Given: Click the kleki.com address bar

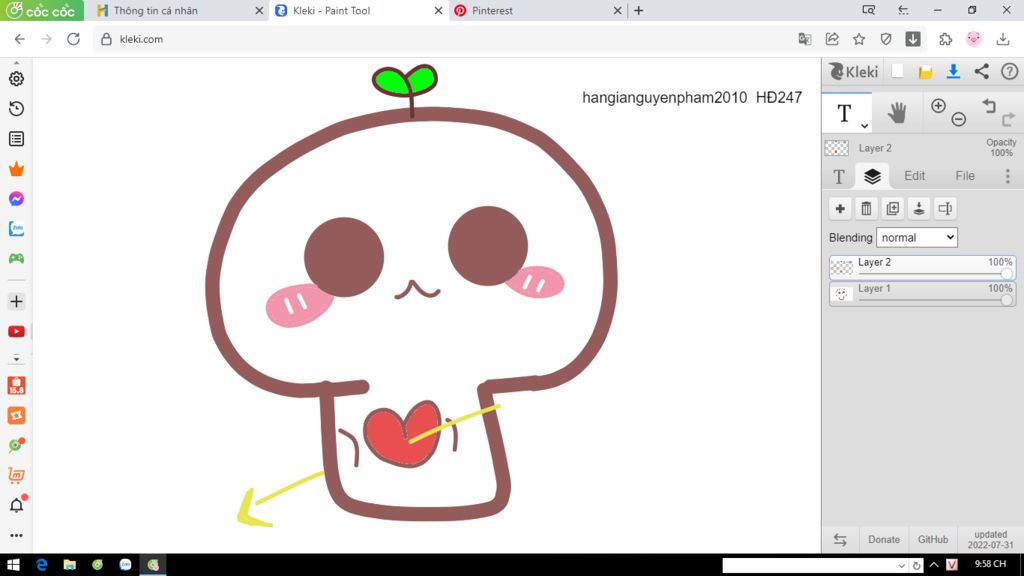Looking at the screenshot, I should tap(444, 39).
